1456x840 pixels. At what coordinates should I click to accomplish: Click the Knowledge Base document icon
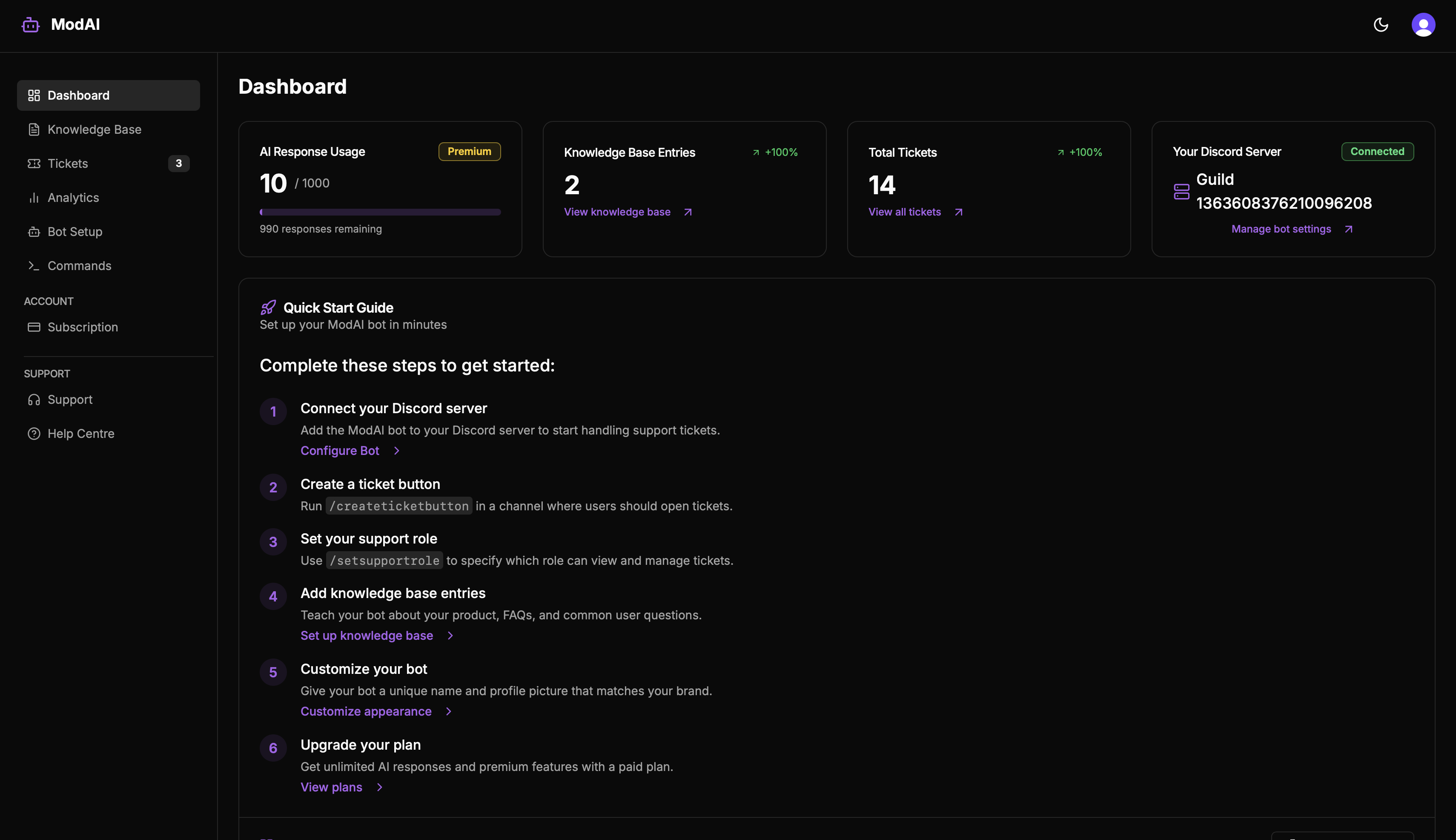tap(34, 129)
